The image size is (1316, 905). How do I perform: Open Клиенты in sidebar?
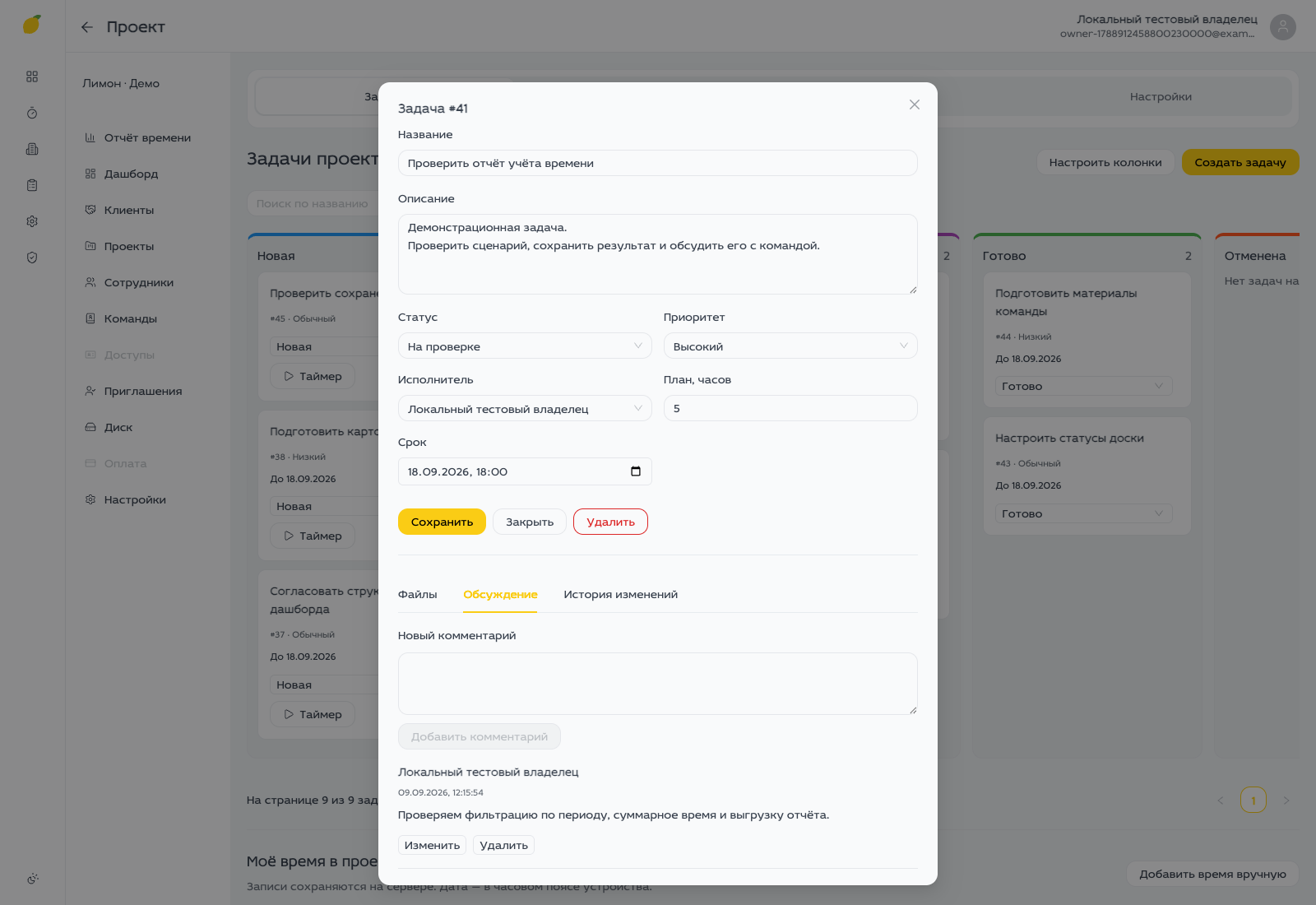coord(120,210)
